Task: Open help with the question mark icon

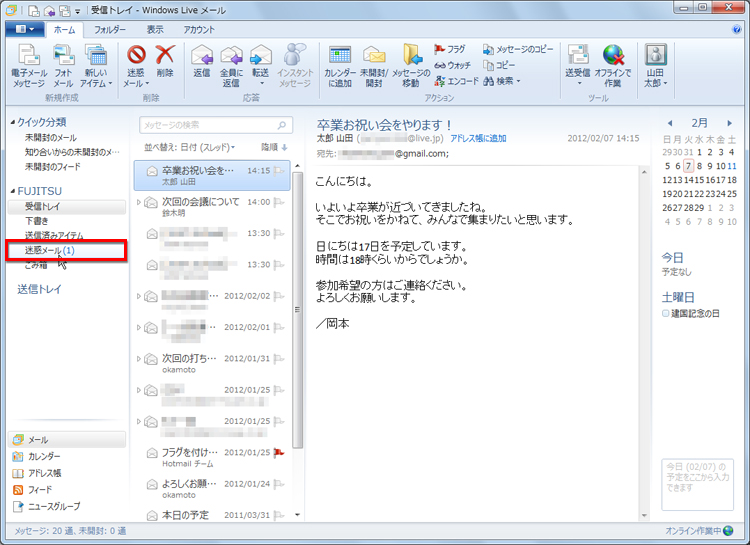Action: [737, 30]
